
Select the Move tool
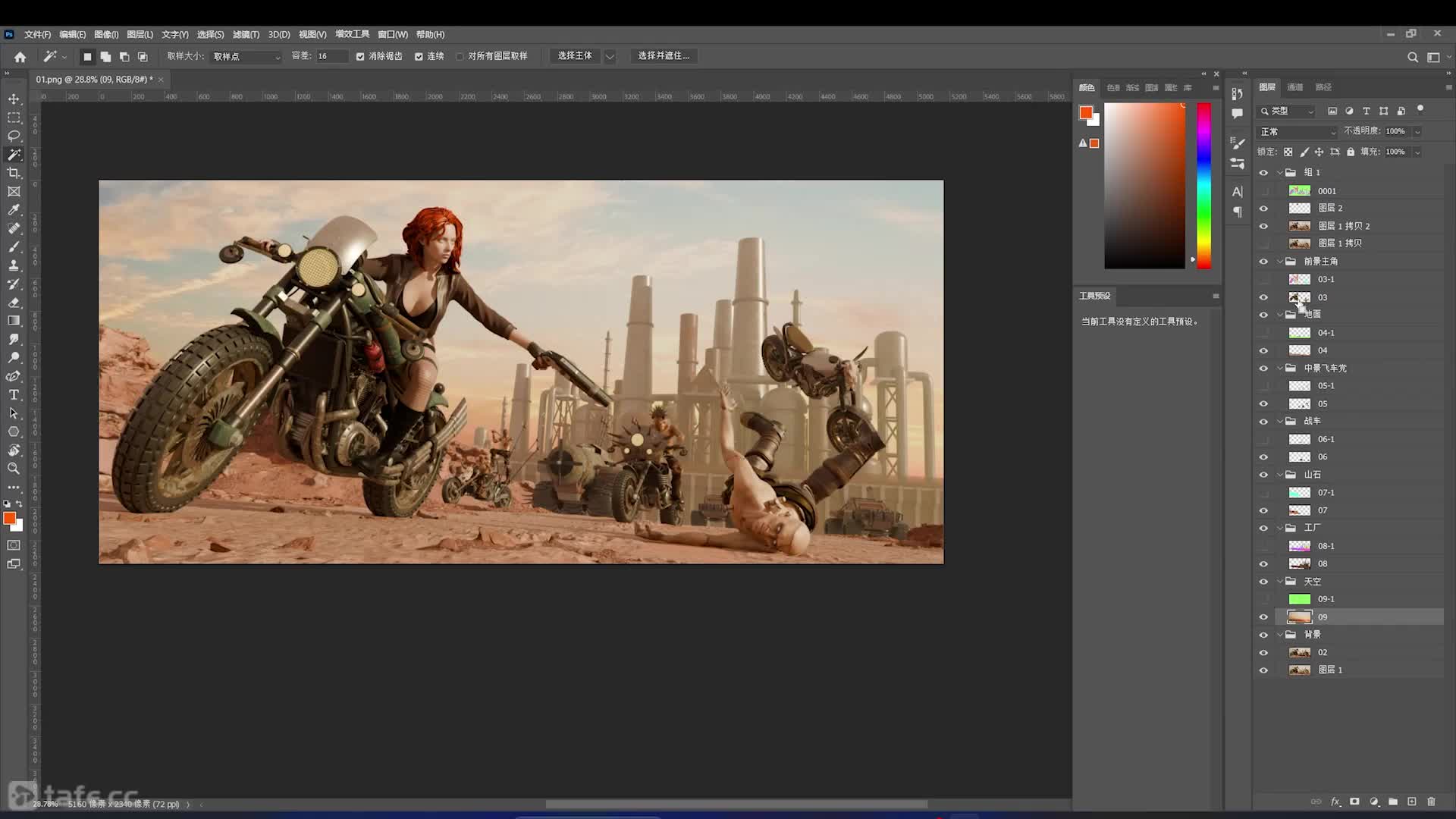[x=14, y=99]
